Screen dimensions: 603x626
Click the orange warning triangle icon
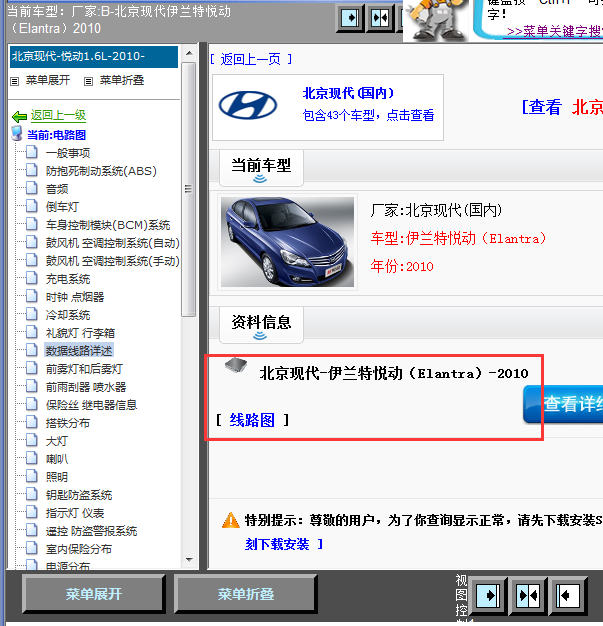pos(230,520)
